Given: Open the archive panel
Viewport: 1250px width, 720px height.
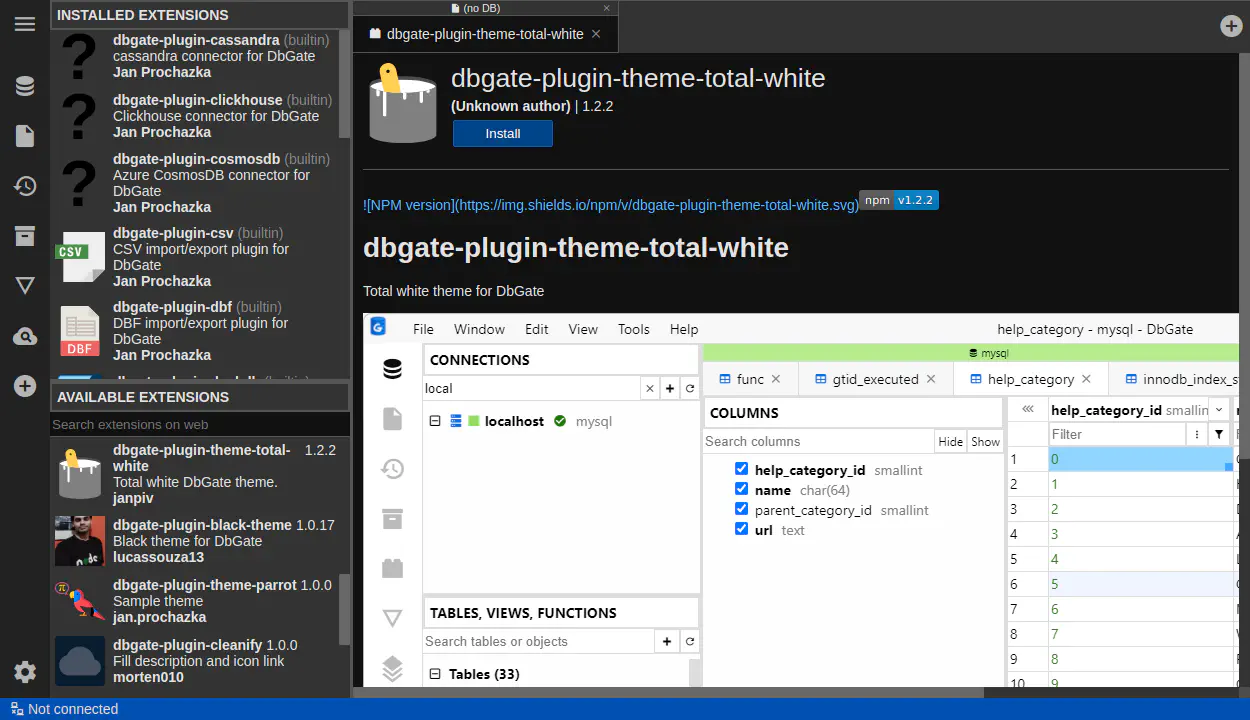Looking at the screenshot, I should tap(25, 236).
